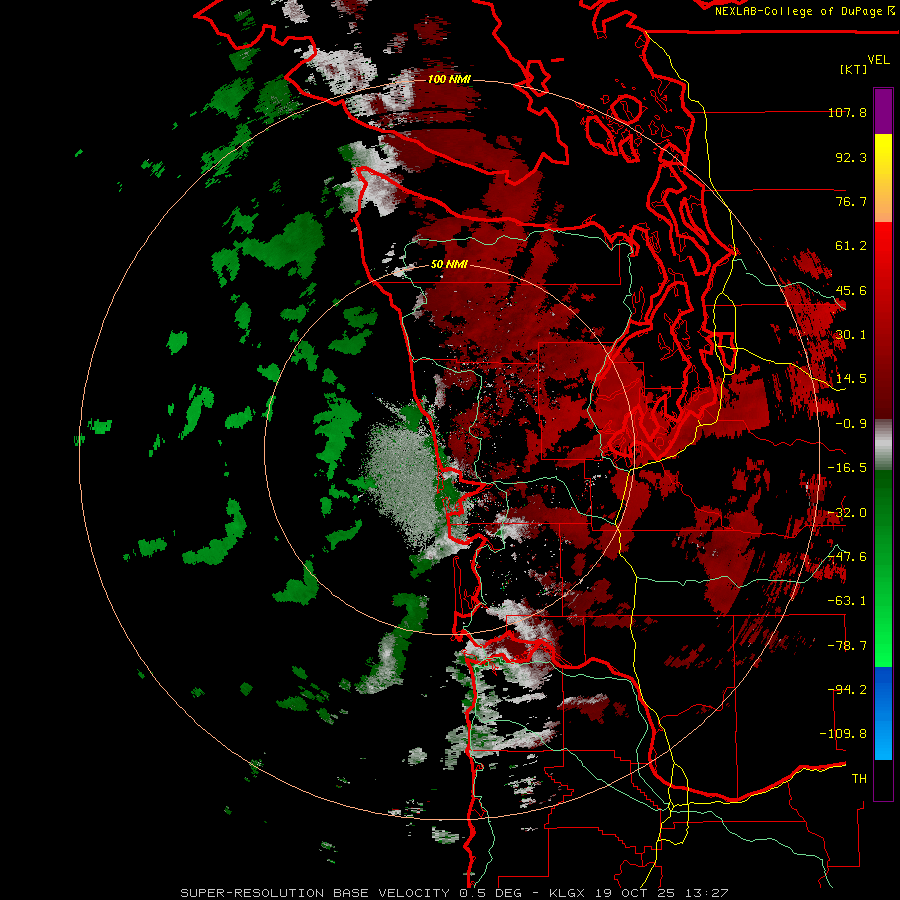The height and width of the screenshot is (900, 900).
Task: Click the 61.2 velocity scale value
Action: [x=851, y=246]
